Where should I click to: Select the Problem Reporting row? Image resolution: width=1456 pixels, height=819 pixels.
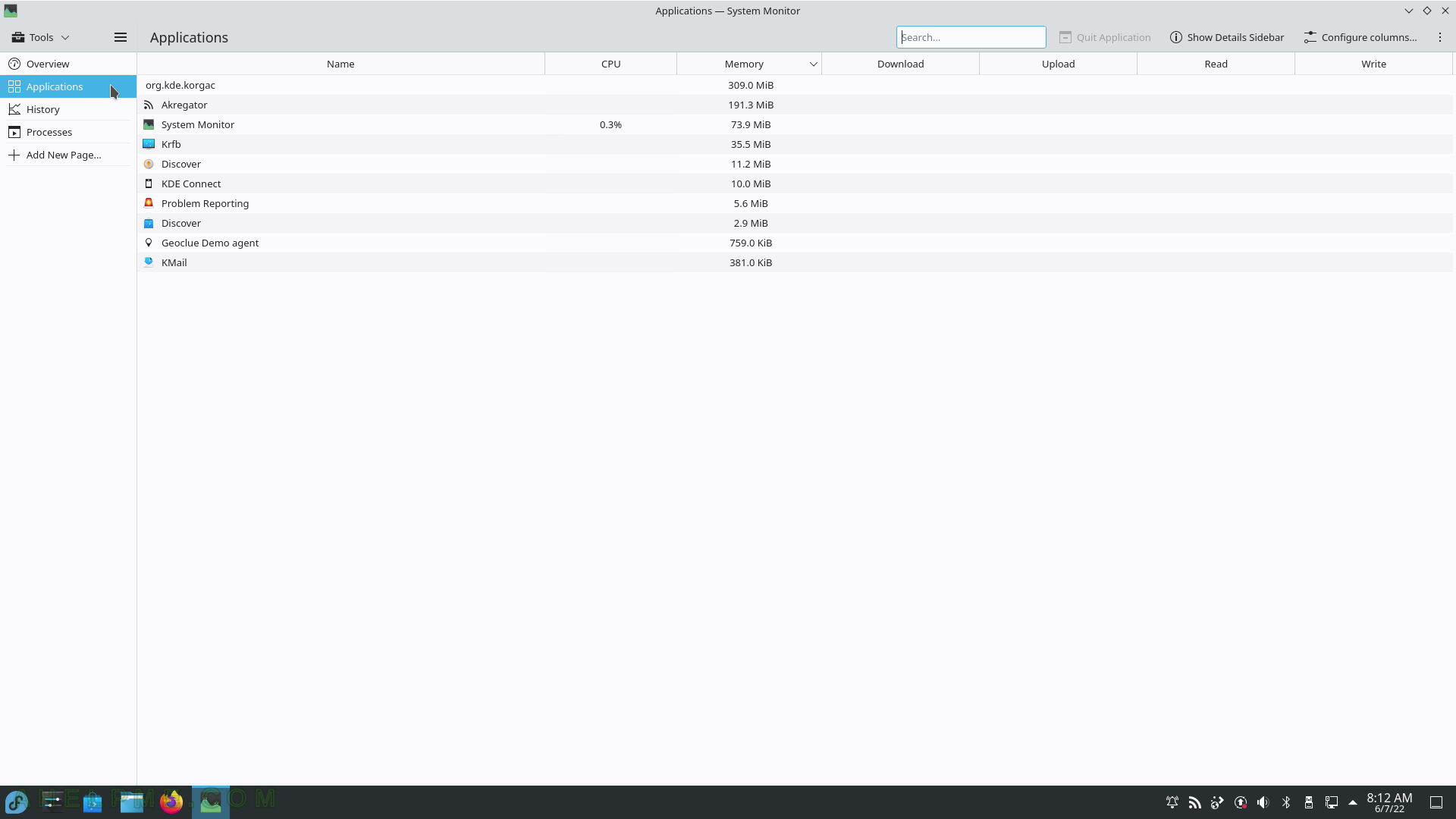point(795,203)
